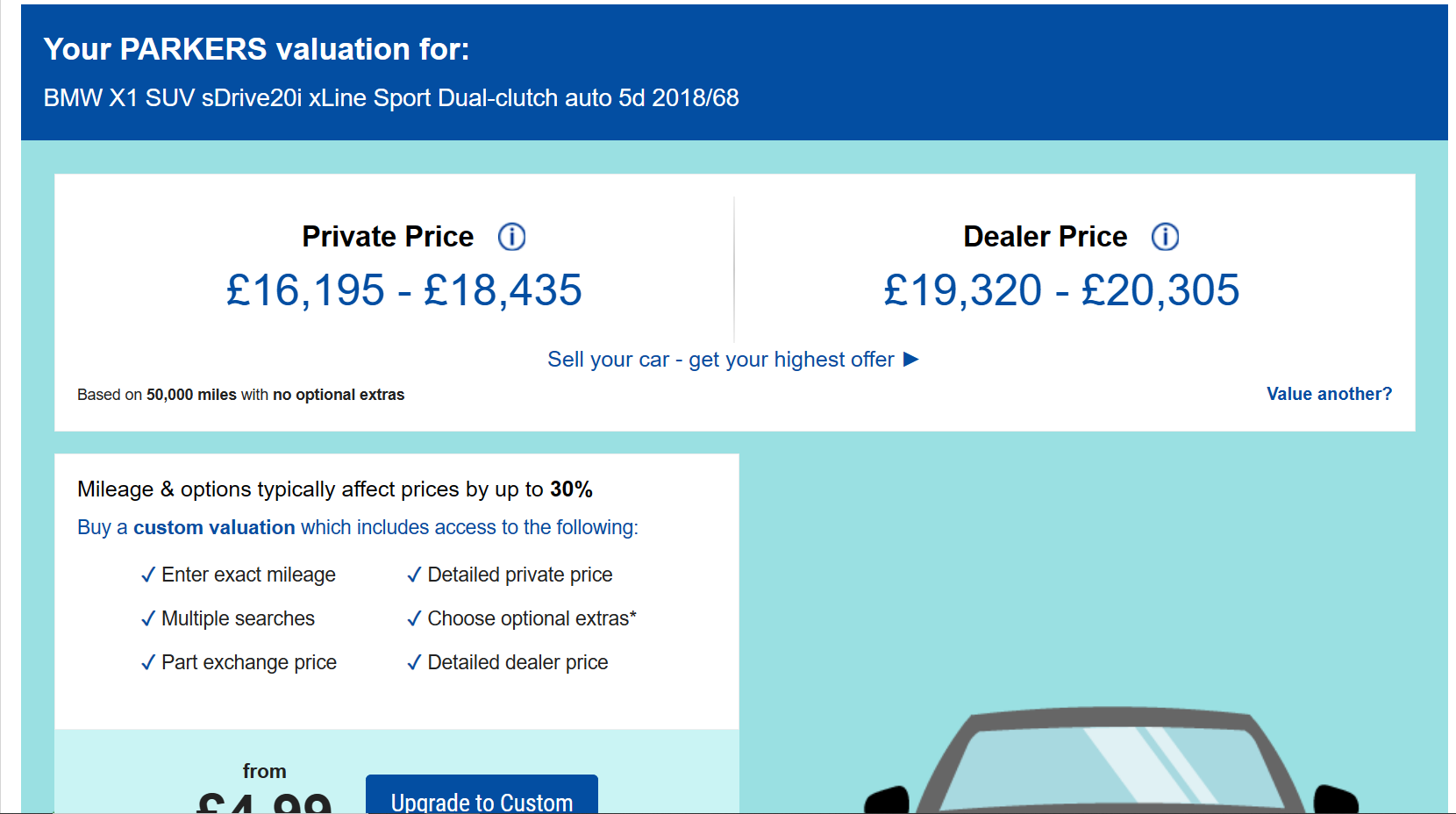Click the Value another? link
This screenshot has height=814, width=1456.
click(1329, 394)
